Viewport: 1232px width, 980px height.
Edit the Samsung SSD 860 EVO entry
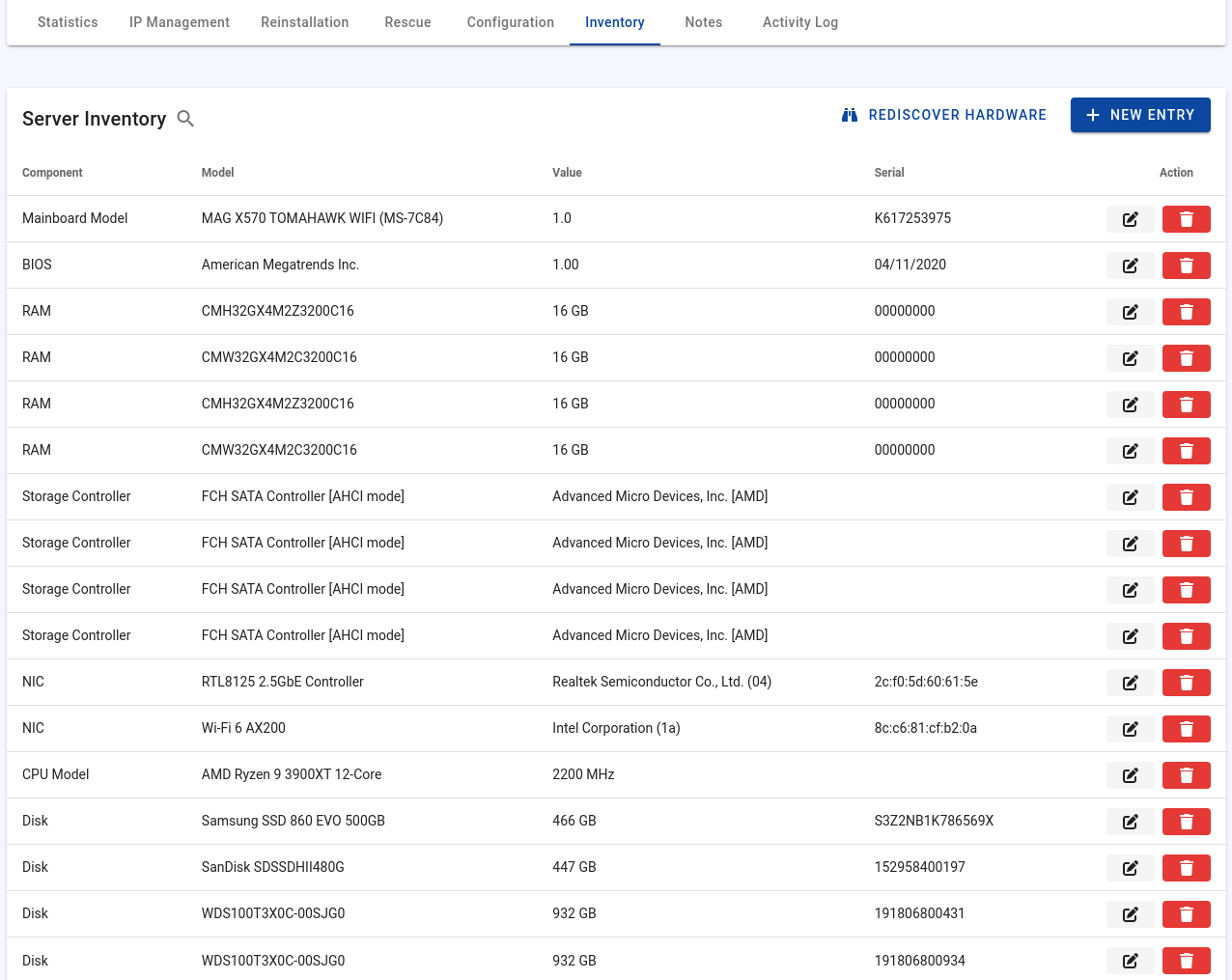point(1131,822)
